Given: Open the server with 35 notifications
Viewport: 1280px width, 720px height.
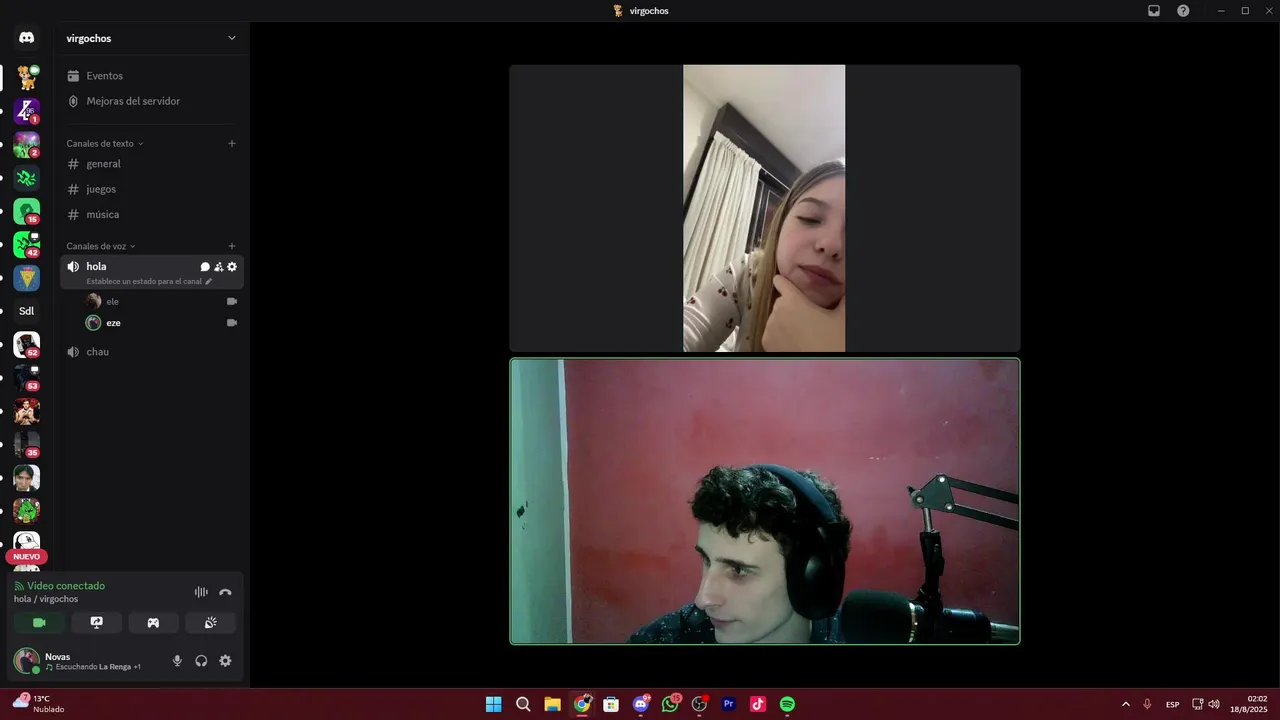Looking at the screenshot, I should coord(27,444).
